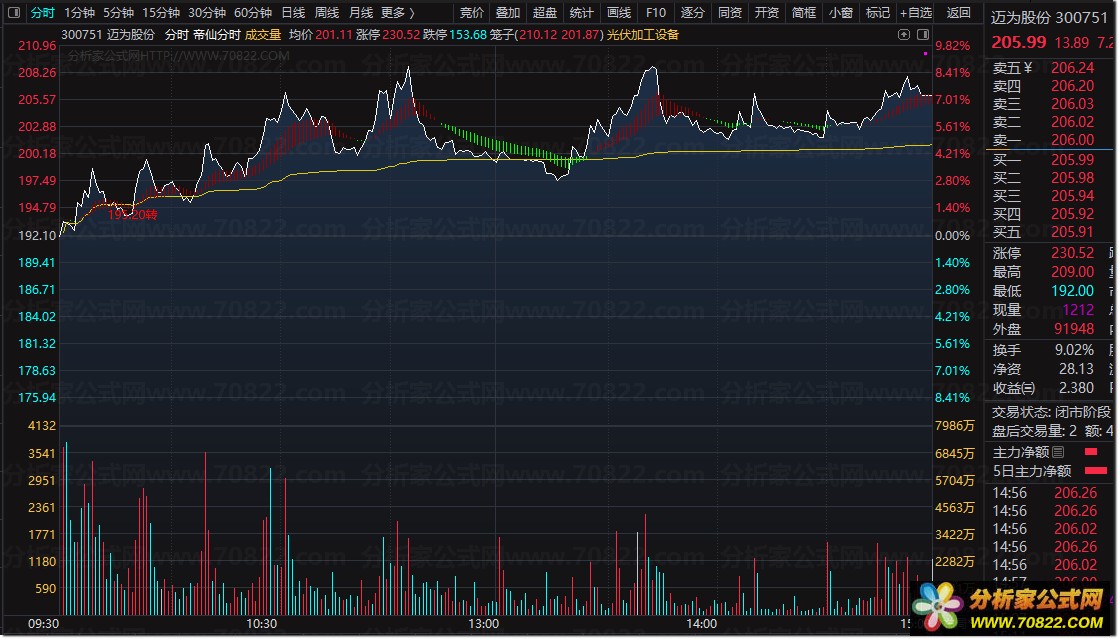Select the 日线 daily chart tab
This screenshot has height=639, width=1120.
click(x=293, y=13)
